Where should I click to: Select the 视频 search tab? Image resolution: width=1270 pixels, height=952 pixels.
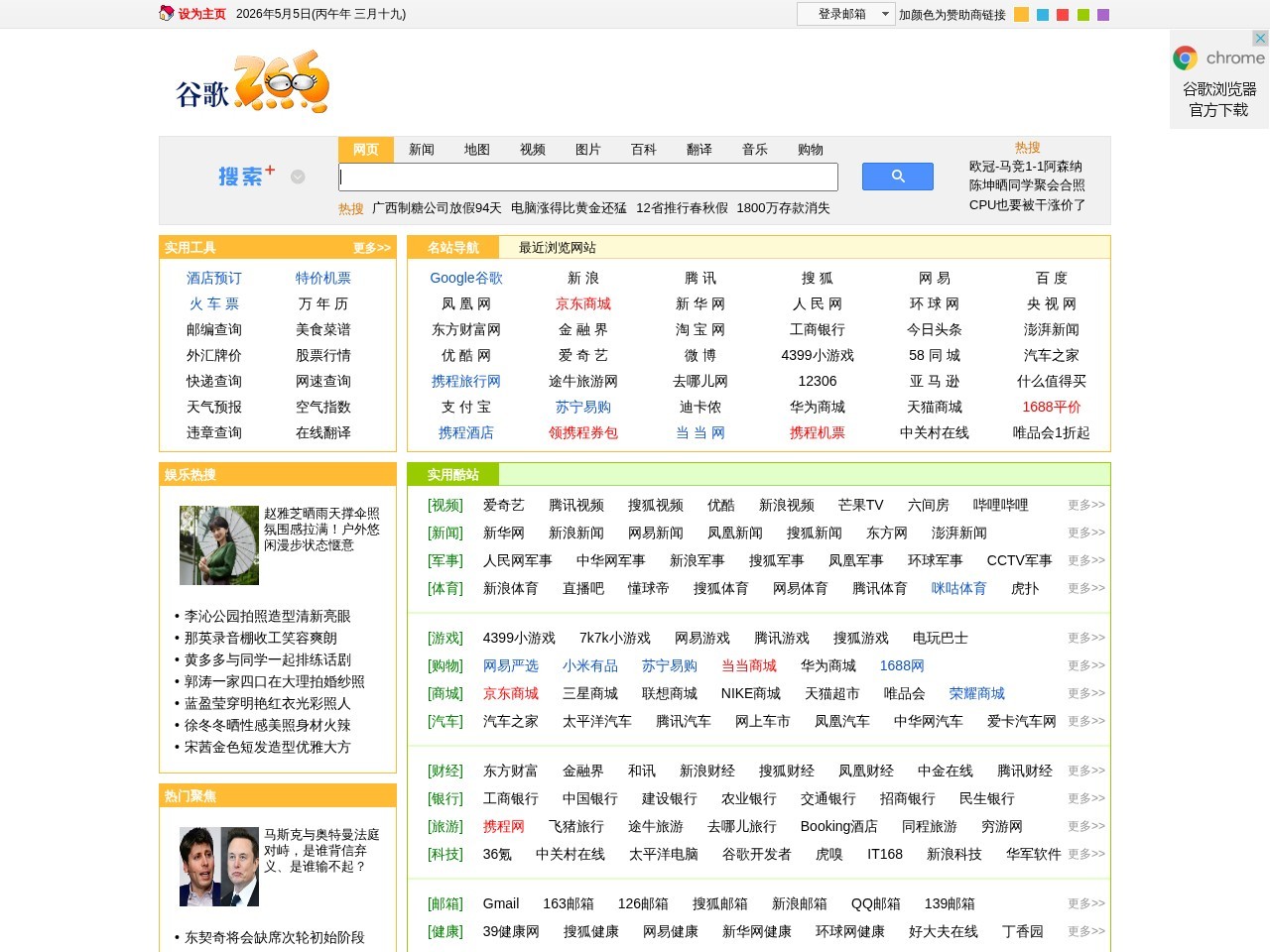tap(533, 149)
